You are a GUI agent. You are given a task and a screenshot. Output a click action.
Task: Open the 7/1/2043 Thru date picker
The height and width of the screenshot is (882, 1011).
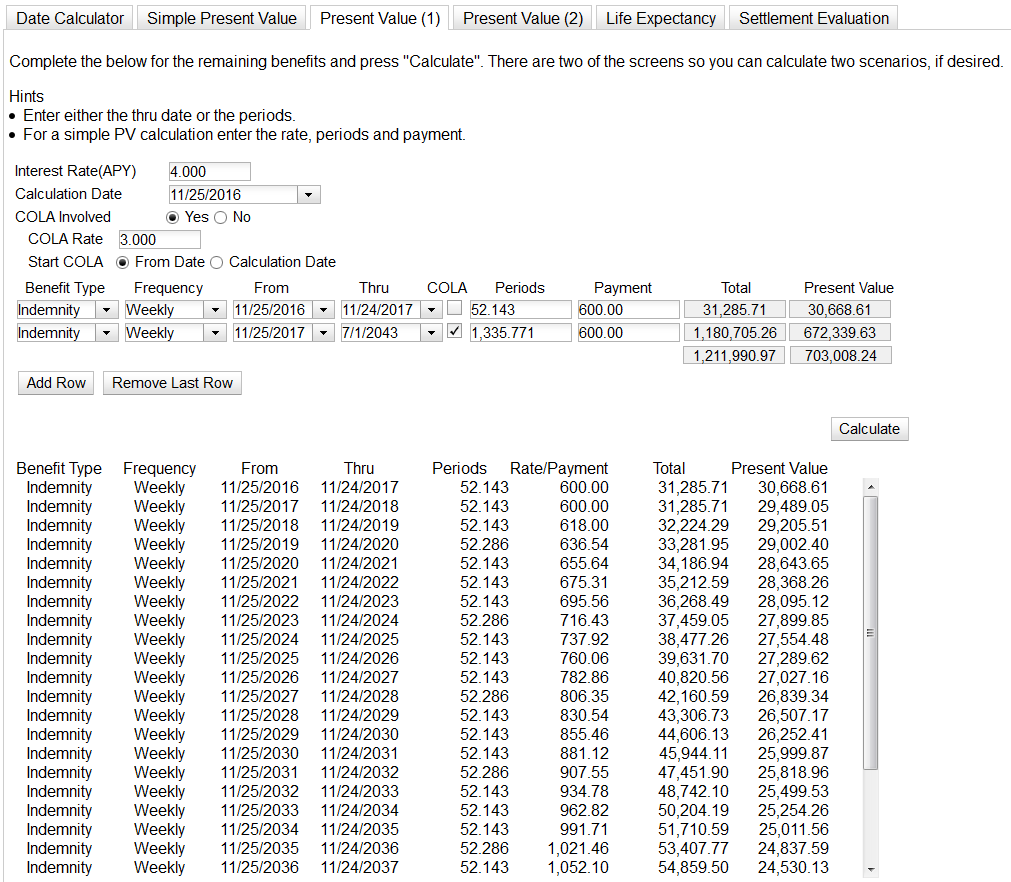431,333
